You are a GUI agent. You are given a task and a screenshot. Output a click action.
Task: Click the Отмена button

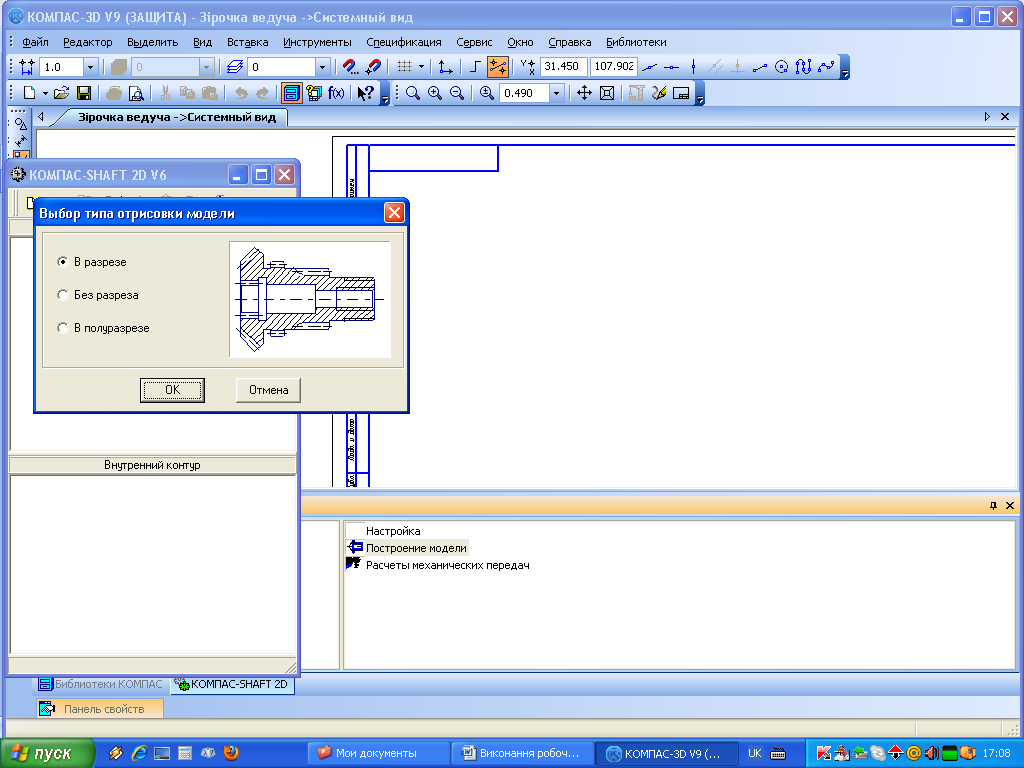tap(268, 390)
